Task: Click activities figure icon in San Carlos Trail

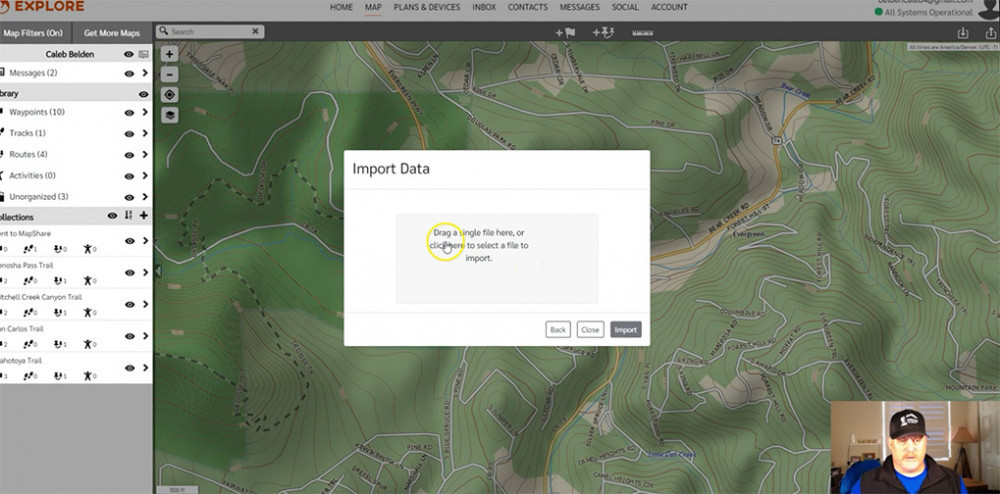Action: [x=90, y=344]
